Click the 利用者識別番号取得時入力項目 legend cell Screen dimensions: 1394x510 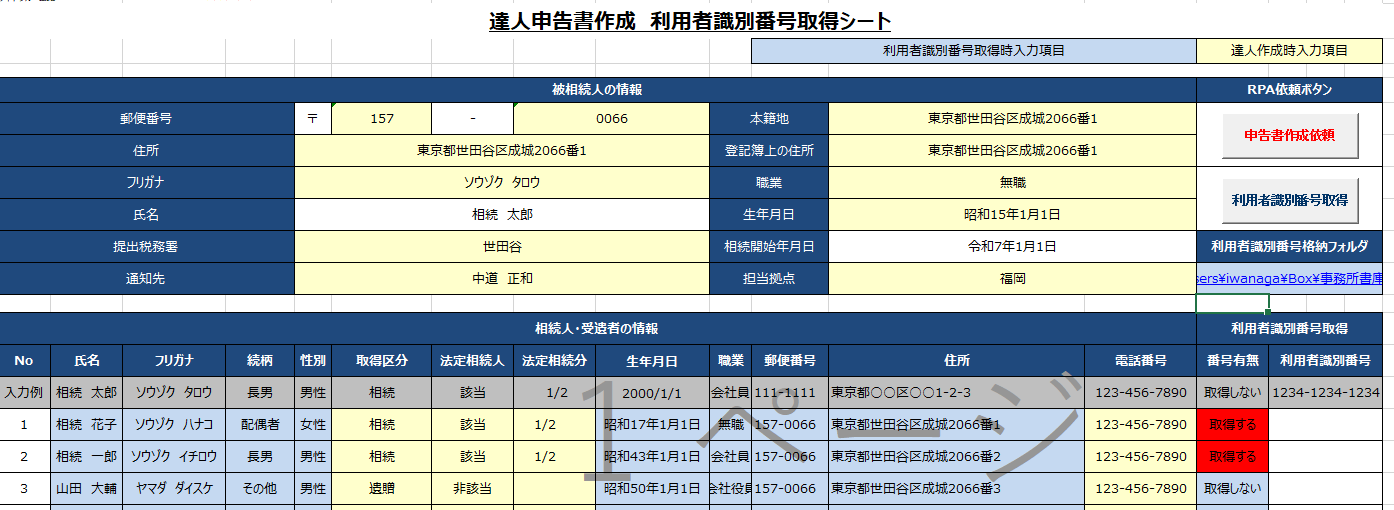click(974, 51)
